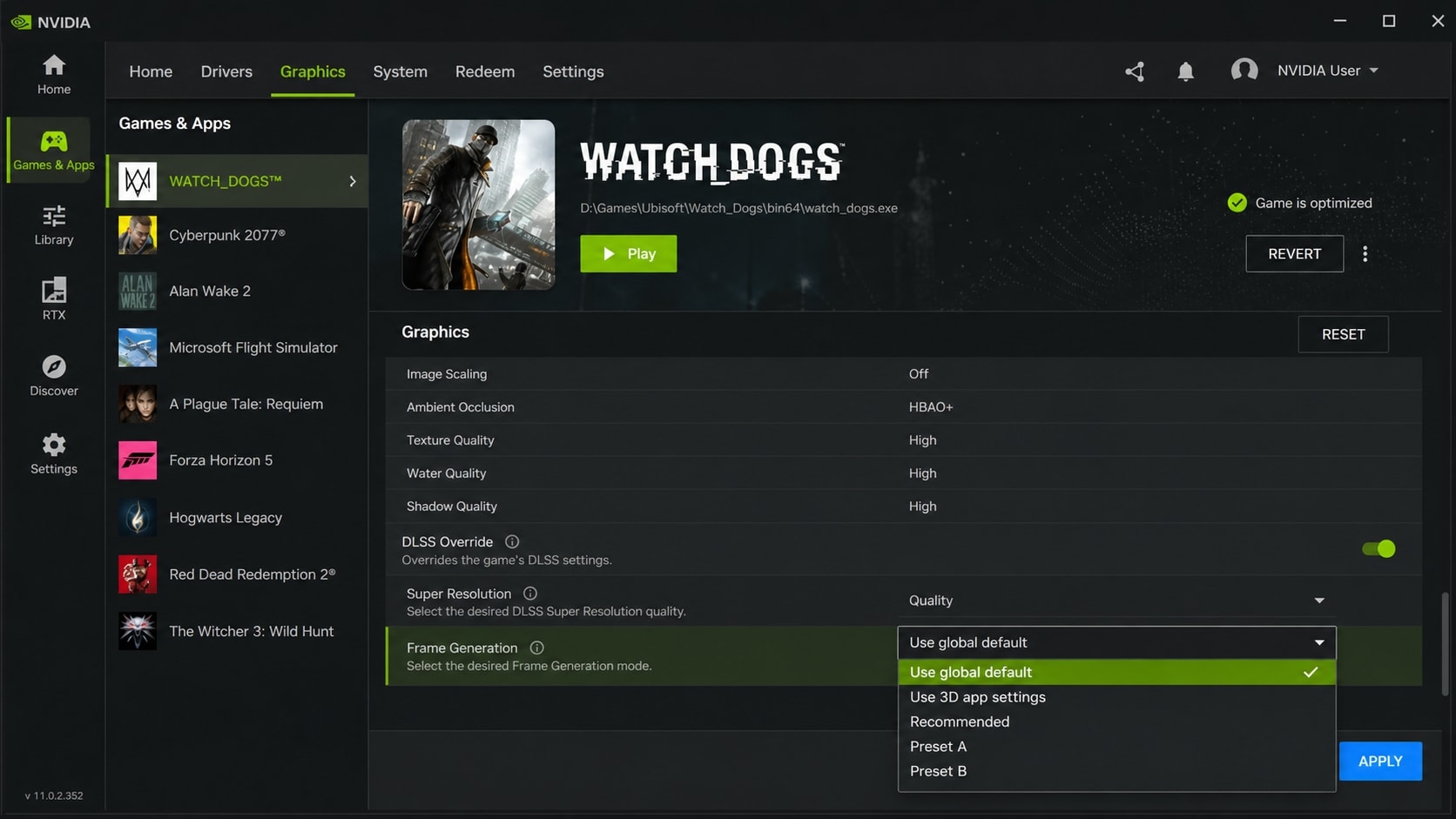The height and width of the screenshot is (819, 1456).
Task: Show DLSS Override info tooltip icon
Action: (x=512, y=541)
